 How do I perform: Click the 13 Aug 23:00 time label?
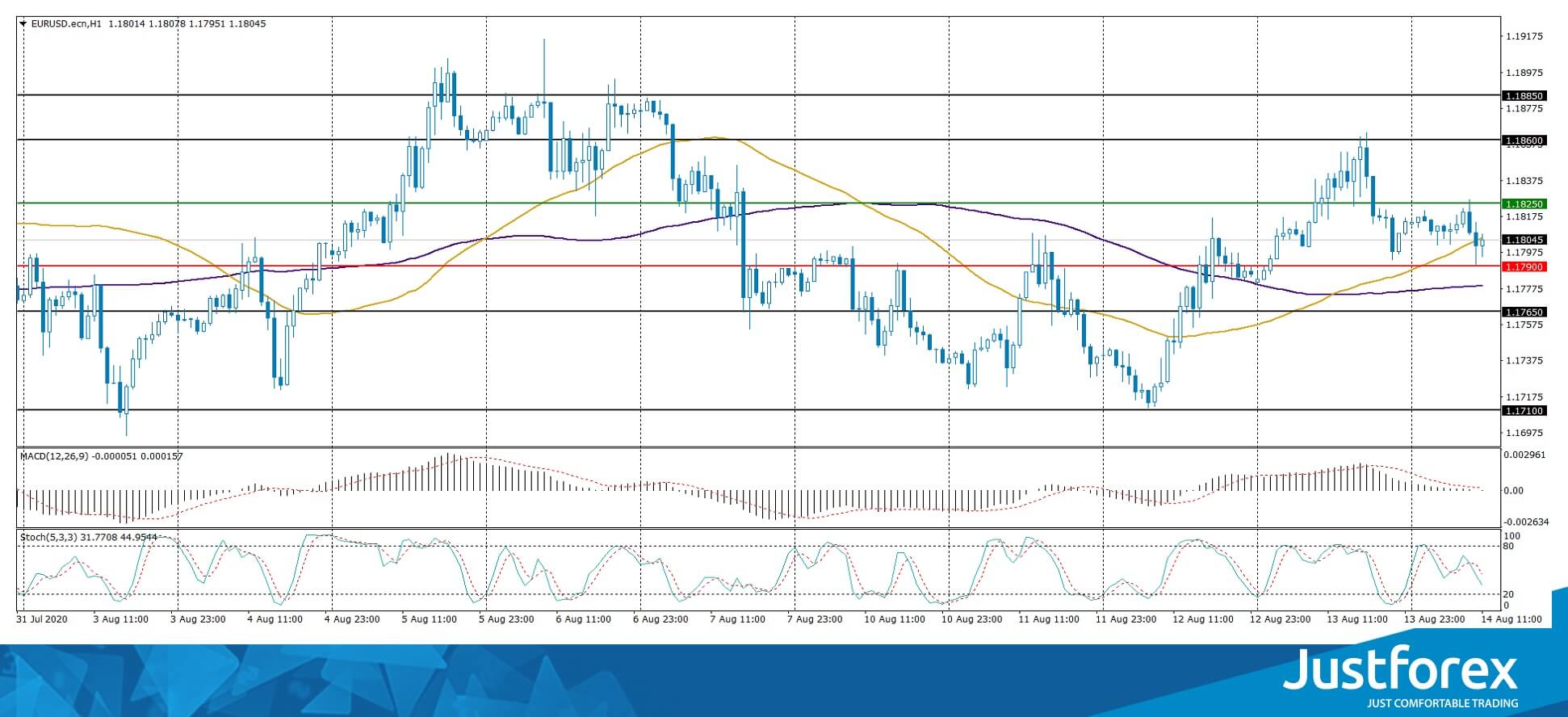click(1434, 619)
